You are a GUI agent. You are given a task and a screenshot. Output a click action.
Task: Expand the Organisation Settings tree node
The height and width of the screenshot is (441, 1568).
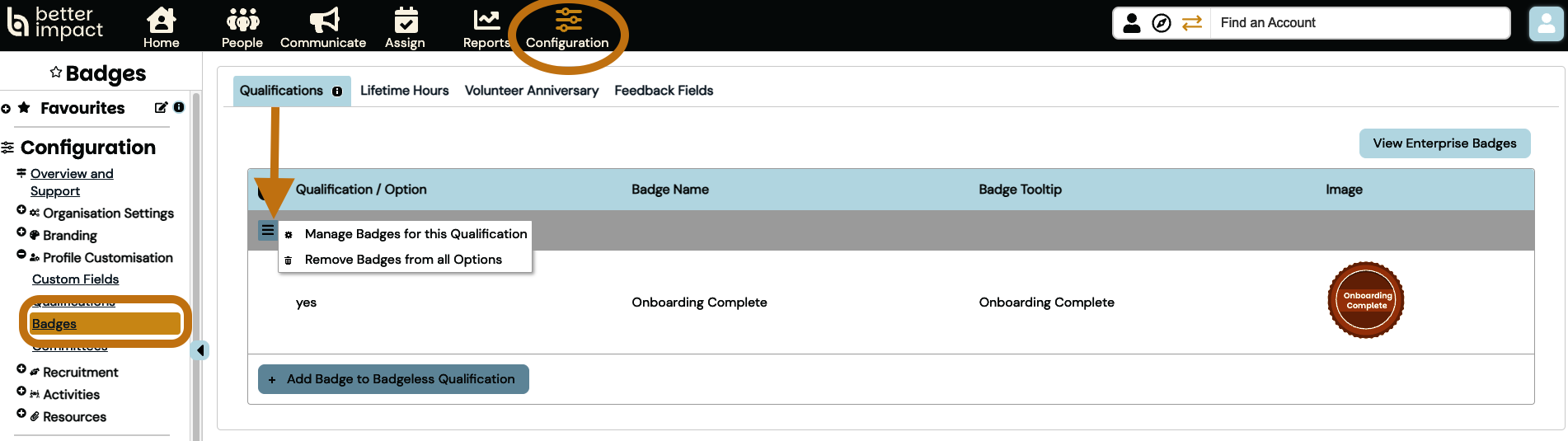21,210
